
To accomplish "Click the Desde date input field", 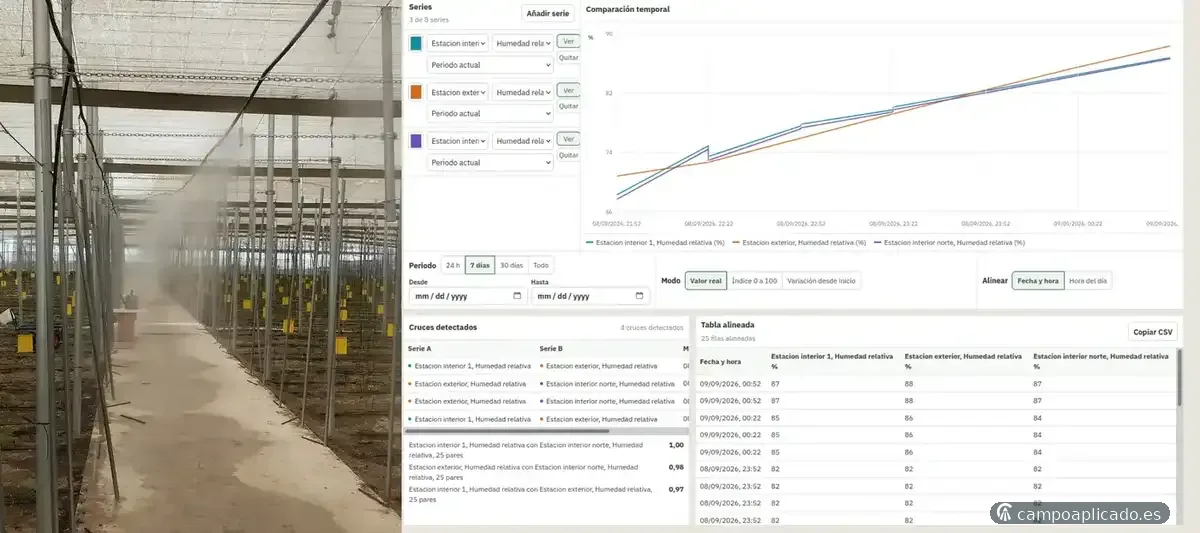I will pyautogui.click(x=467, y=296).
